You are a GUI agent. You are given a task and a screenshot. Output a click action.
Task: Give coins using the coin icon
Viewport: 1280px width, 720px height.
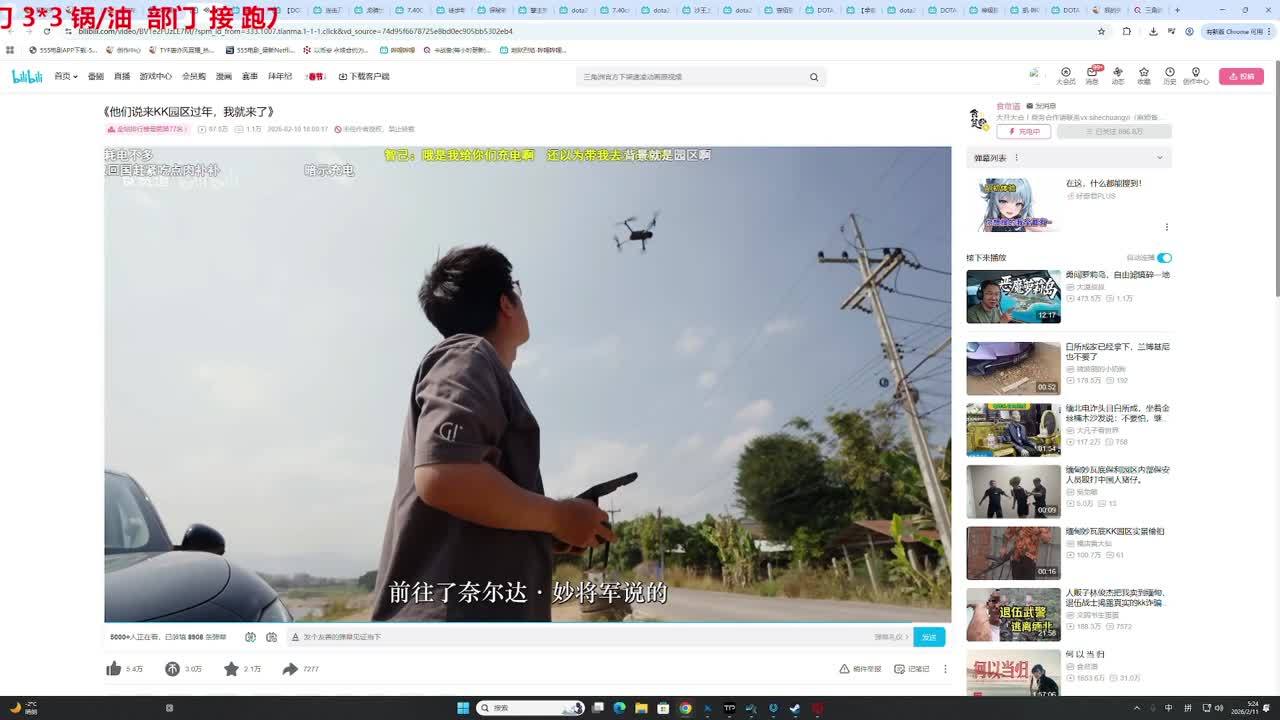click(172, 669)
